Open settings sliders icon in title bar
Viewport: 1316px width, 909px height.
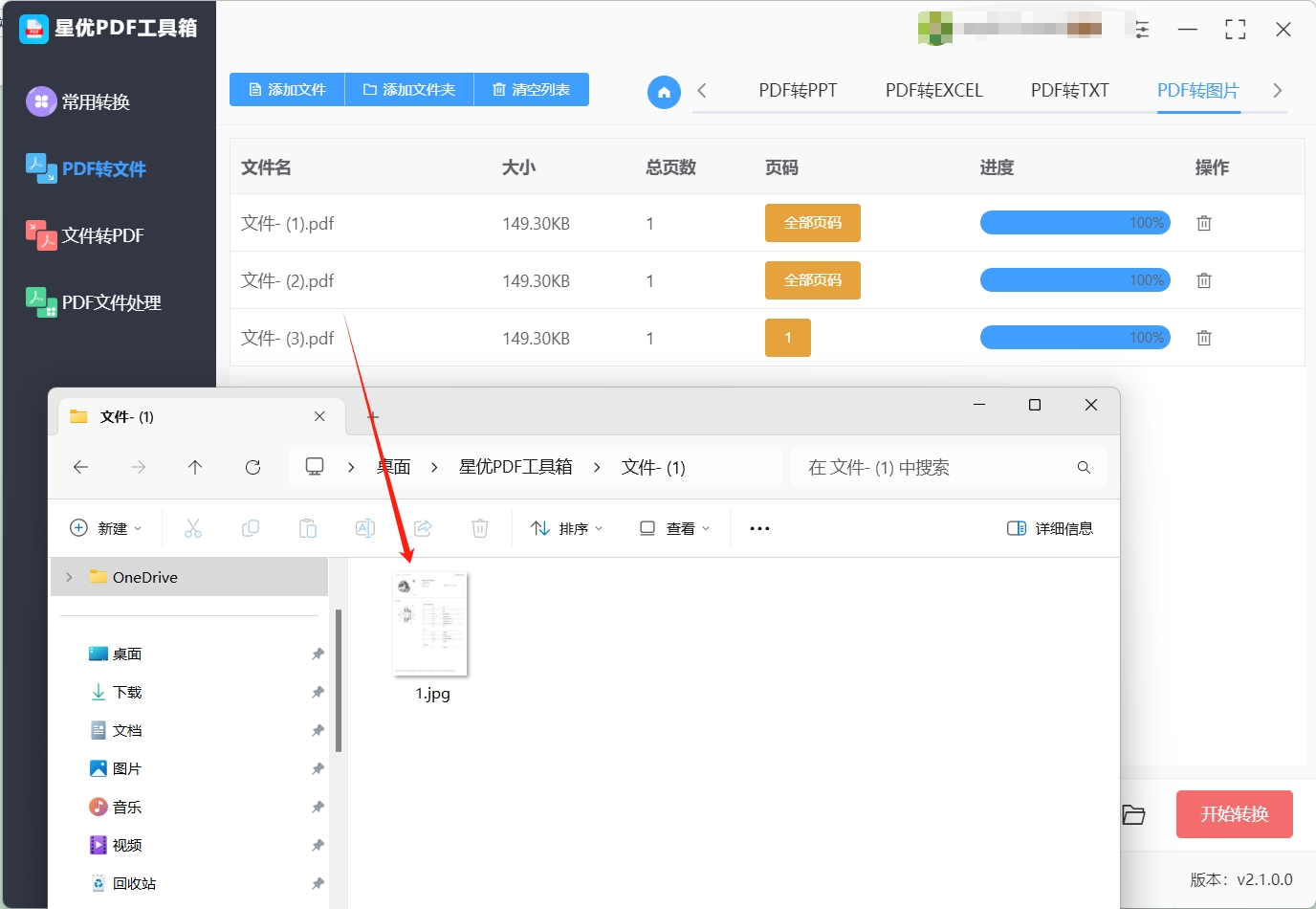1142,30
